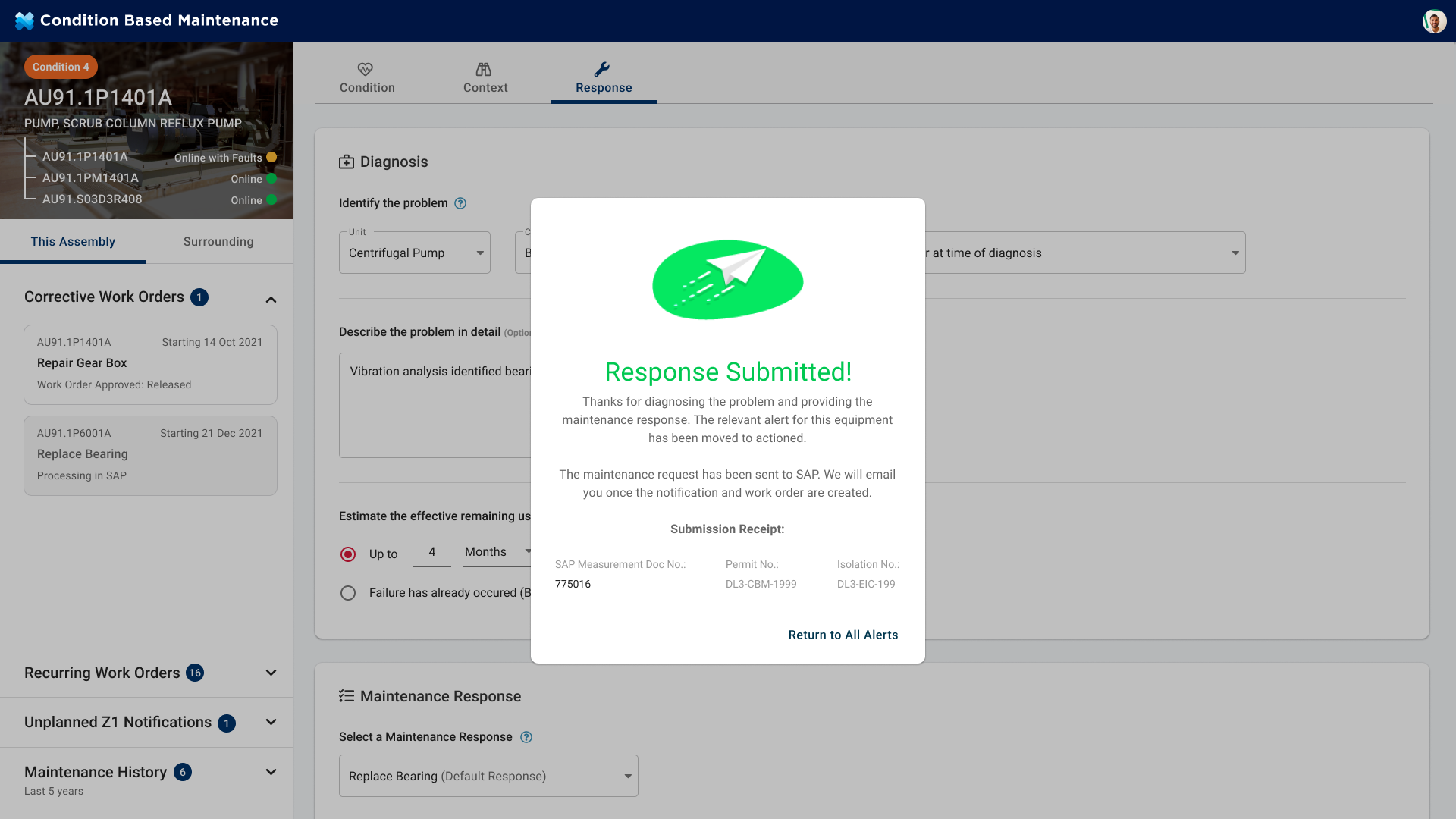Open the Repair Gear Box work order card

pyautogui.click(x=150, y=364)
